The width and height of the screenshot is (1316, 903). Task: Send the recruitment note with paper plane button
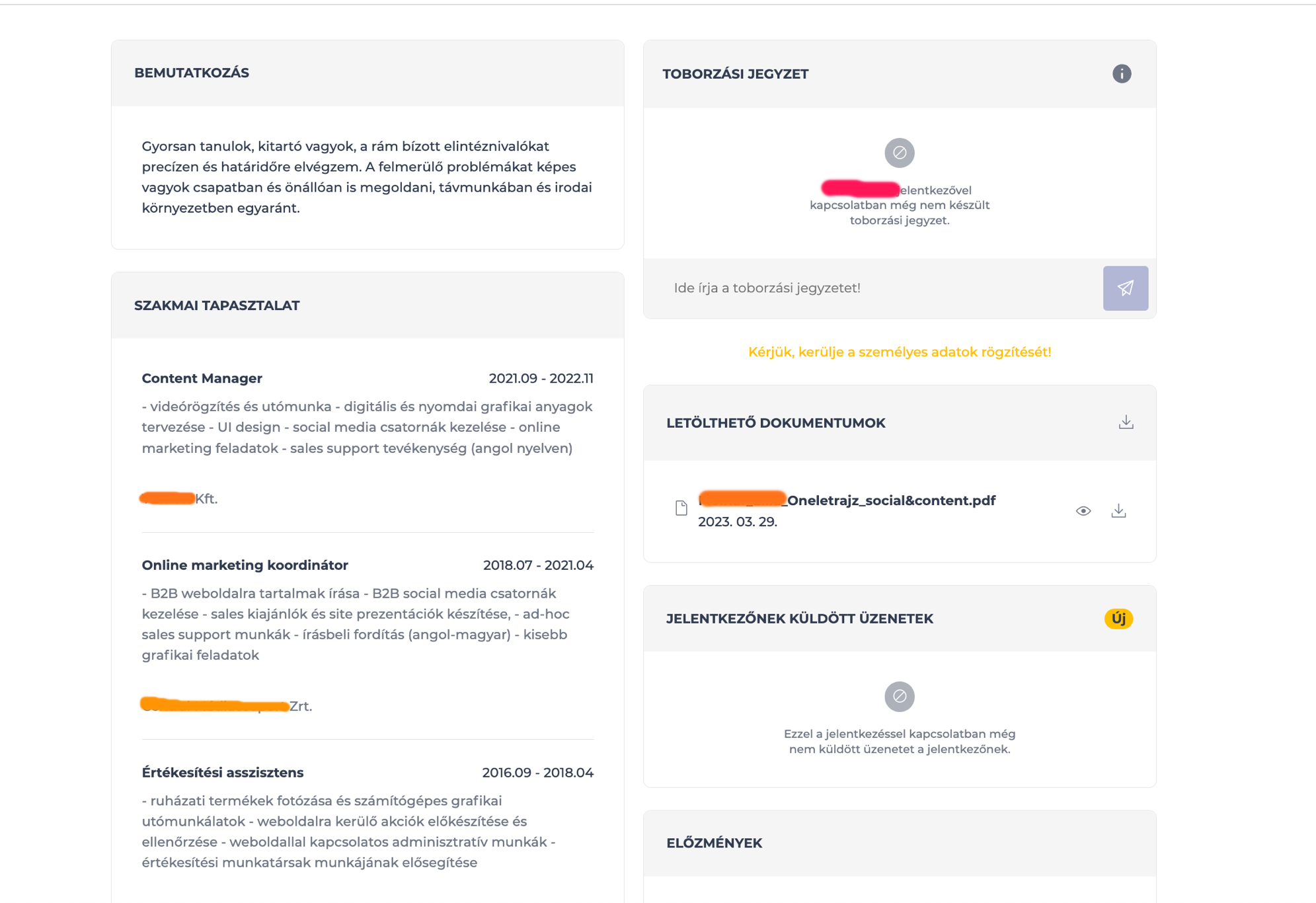1125,288
